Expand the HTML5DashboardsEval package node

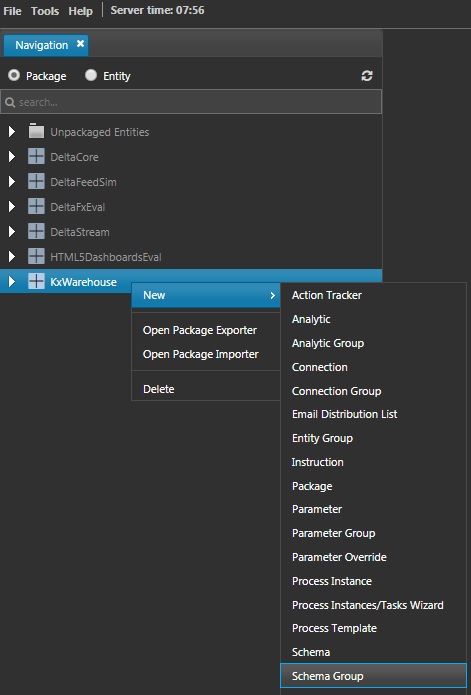pyautogui.click(x=12, y=257)
